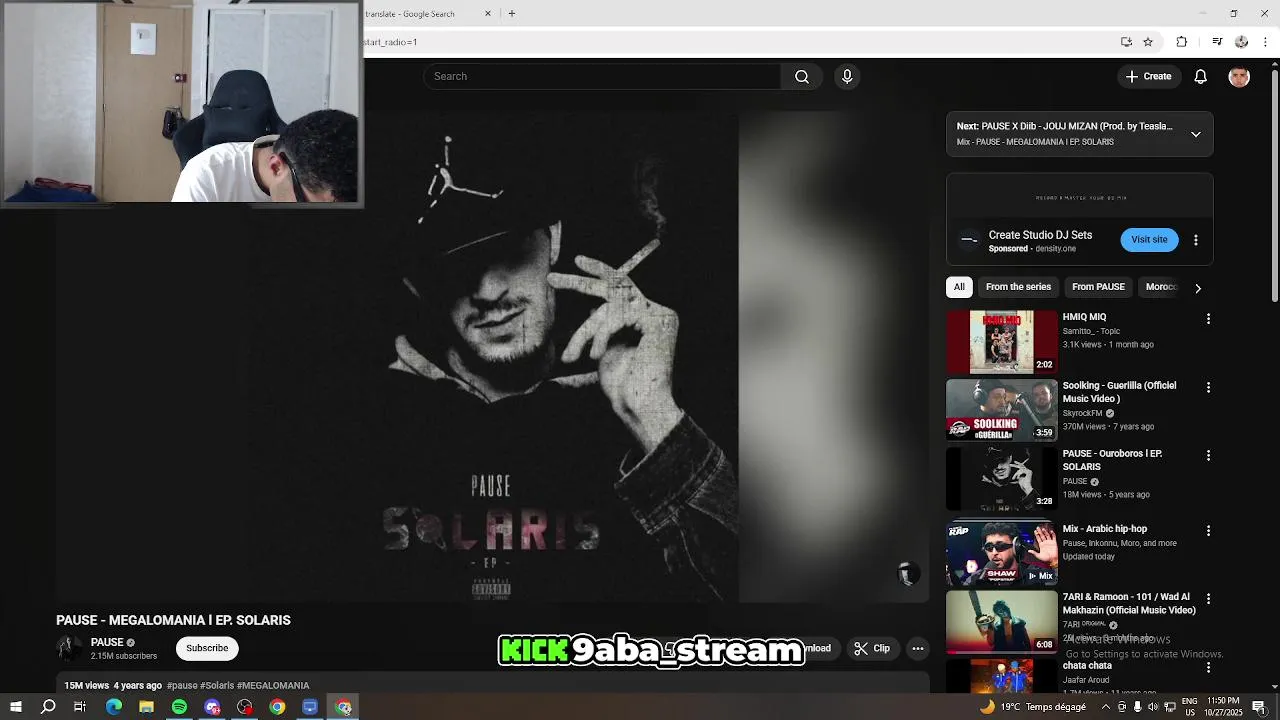1280x720 pixels.
Task: Open options for the Create Studio DJ Sets ad
Action: tap(1196, 240)
